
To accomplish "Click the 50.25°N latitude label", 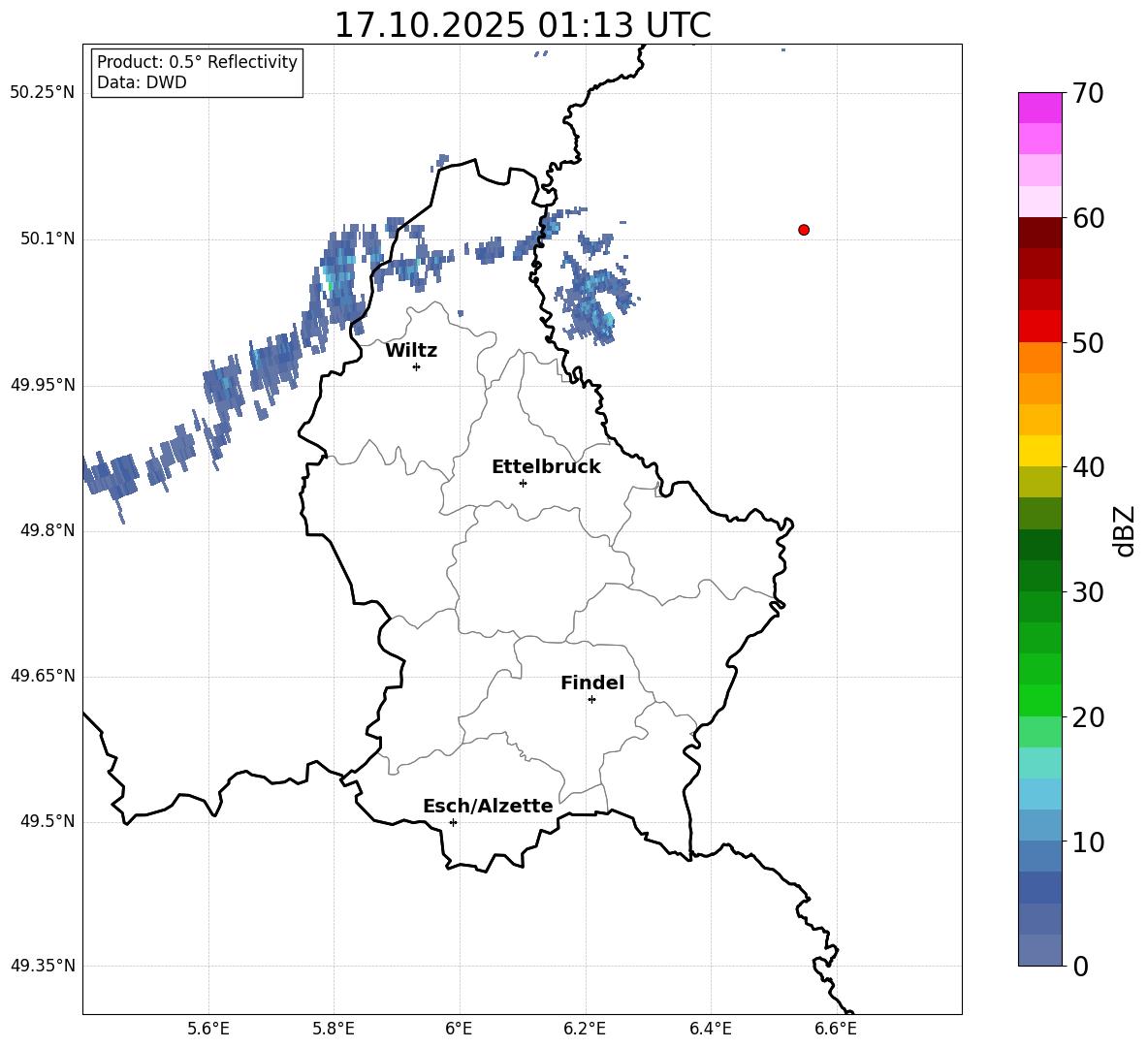I will (43, 93).
